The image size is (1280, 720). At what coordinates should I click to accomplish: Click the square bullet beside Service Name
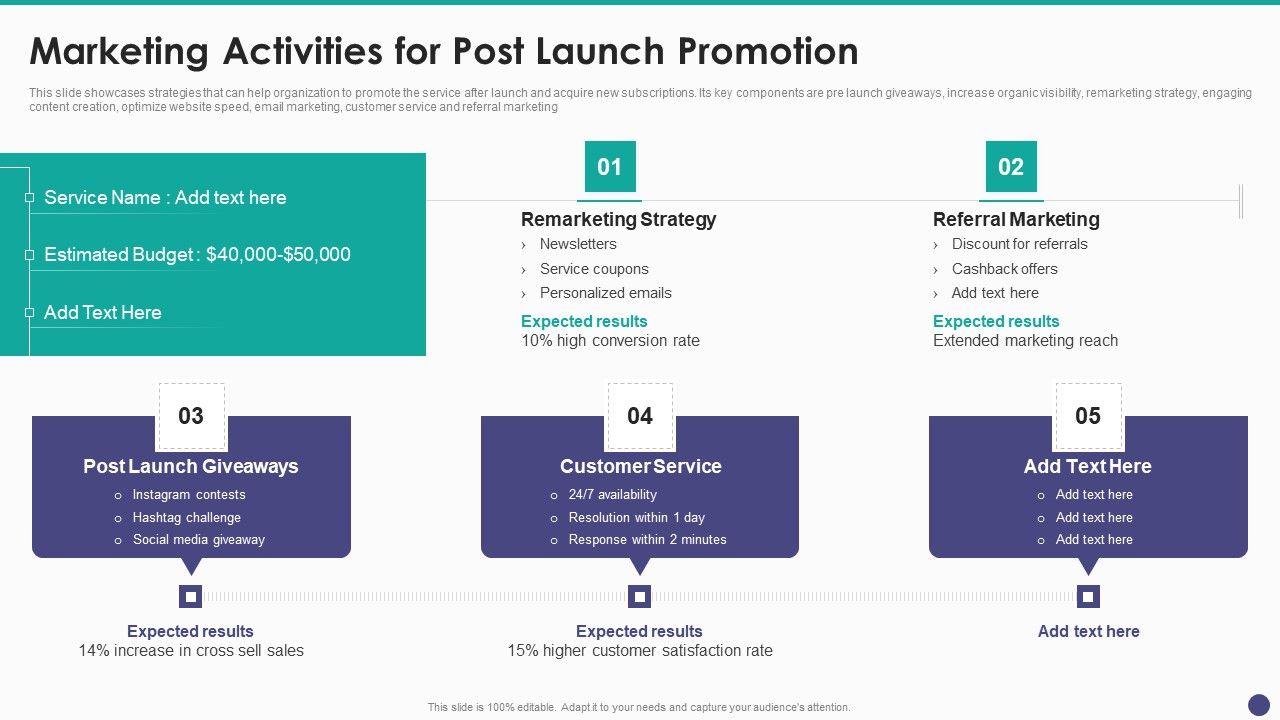[30, 198]
